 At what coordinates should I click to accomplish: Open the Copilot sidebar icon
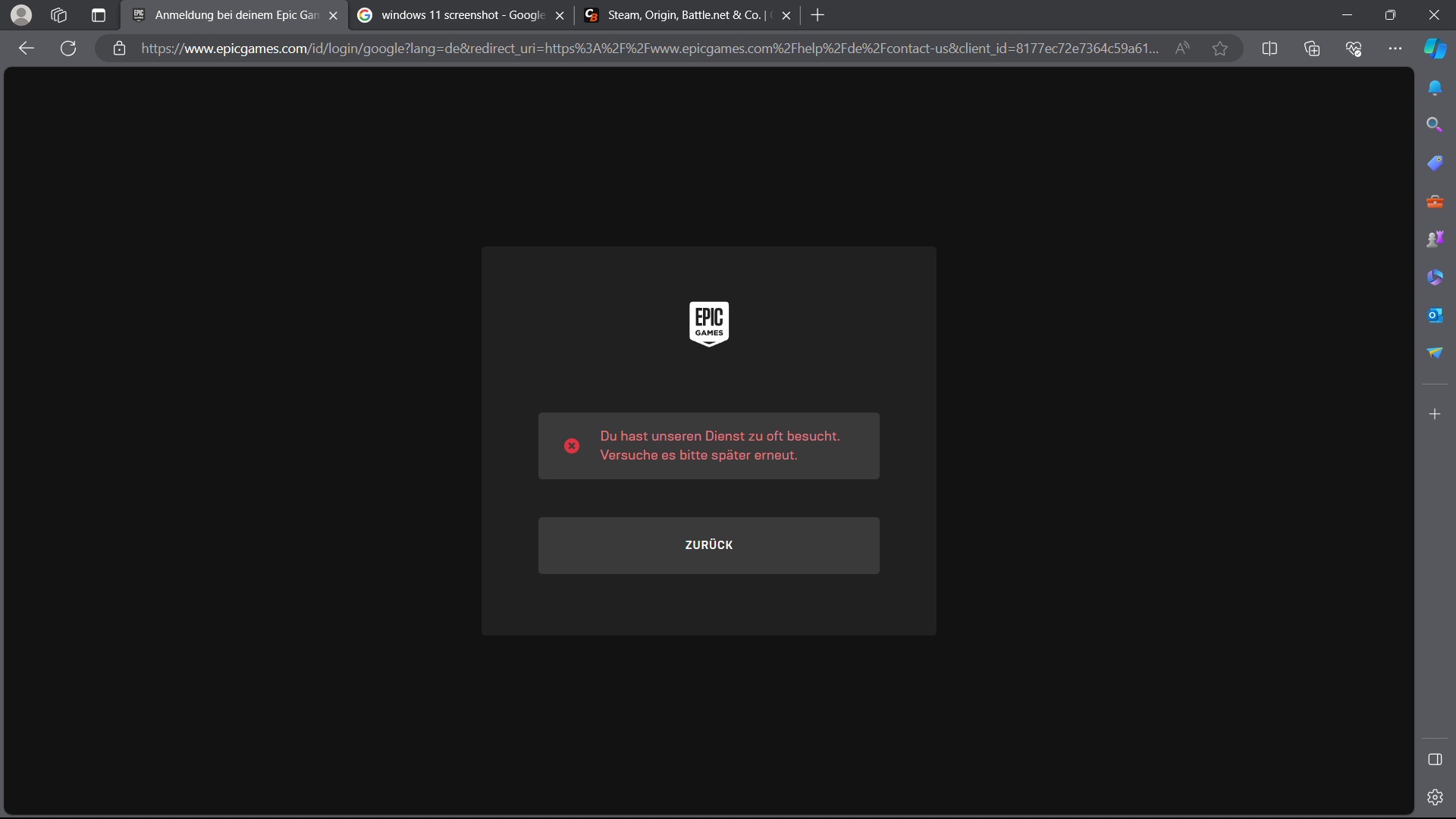(x=1434, y=49)
